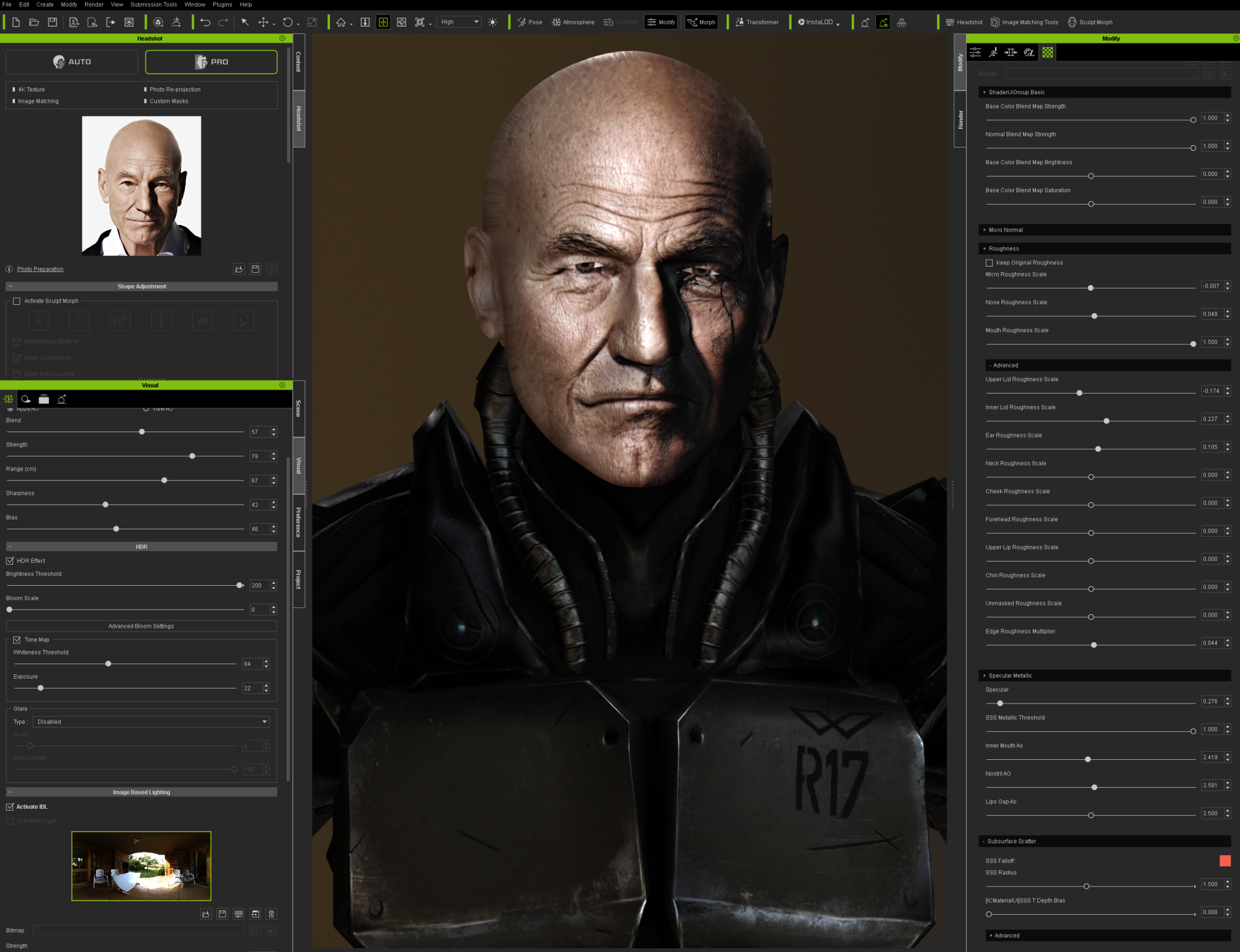Click Advanced Bloom Settings button
This screenshot has width=1240, height=952.
coord(141,626)
